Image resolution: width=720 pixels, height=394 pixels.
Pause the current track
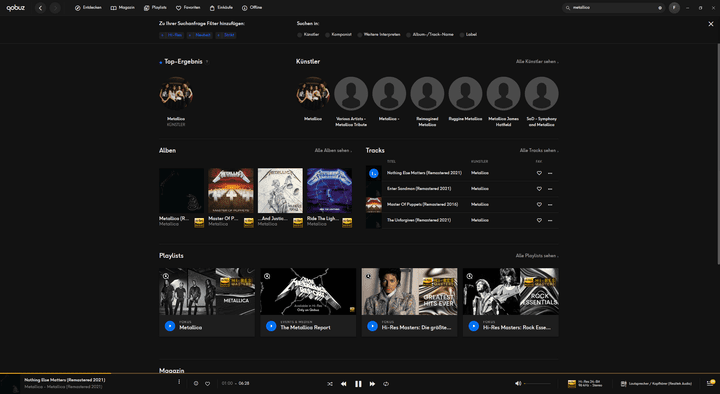click(x=358, y=384)
